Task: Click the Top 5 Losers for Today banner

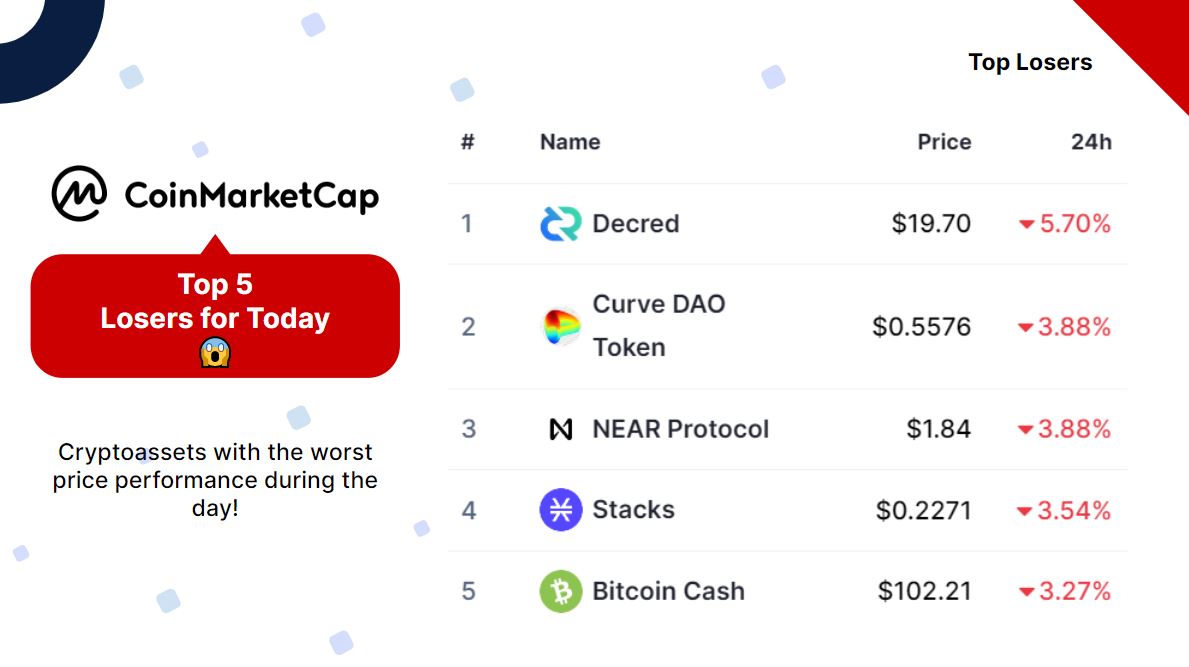Action: (x=215, y=302)
